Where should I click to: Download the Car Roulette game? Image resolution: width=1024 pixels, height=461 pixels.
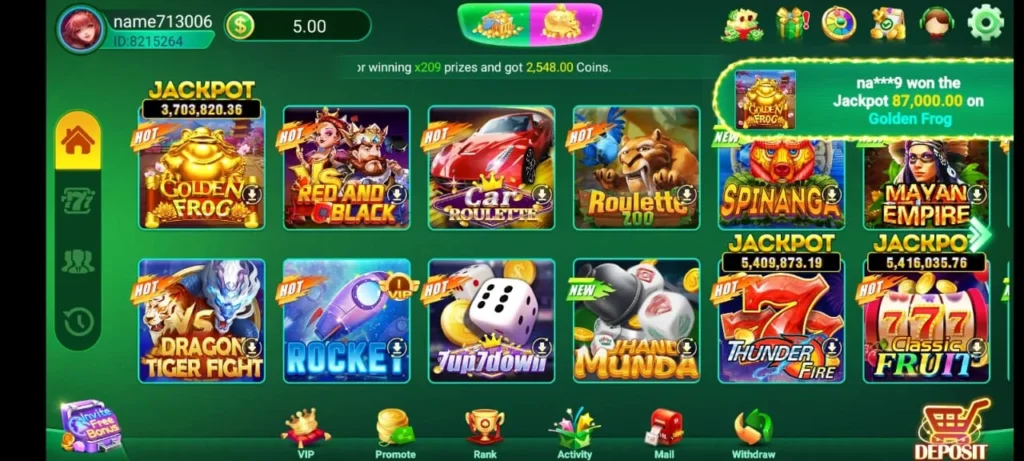tap(541, 194)
